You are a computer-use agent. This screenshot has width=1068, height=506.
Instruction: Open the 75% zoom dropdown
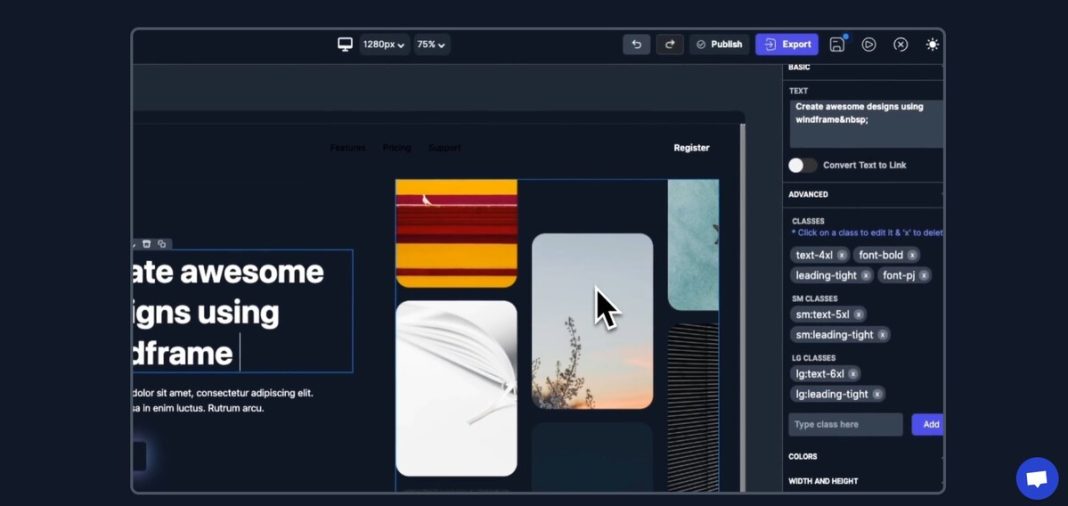pos(432,44)
